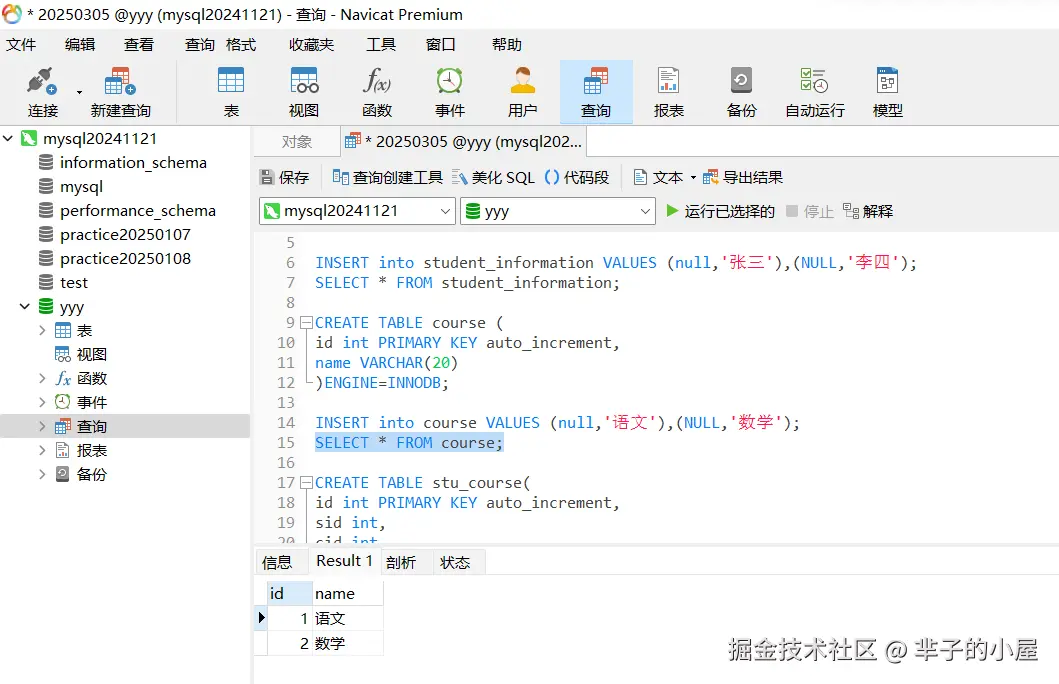Image resolution: width=1059 pixels, height=684 pixels.
Task: Open the 函数 (Function) toolbar icon
Action: (377, 91)
